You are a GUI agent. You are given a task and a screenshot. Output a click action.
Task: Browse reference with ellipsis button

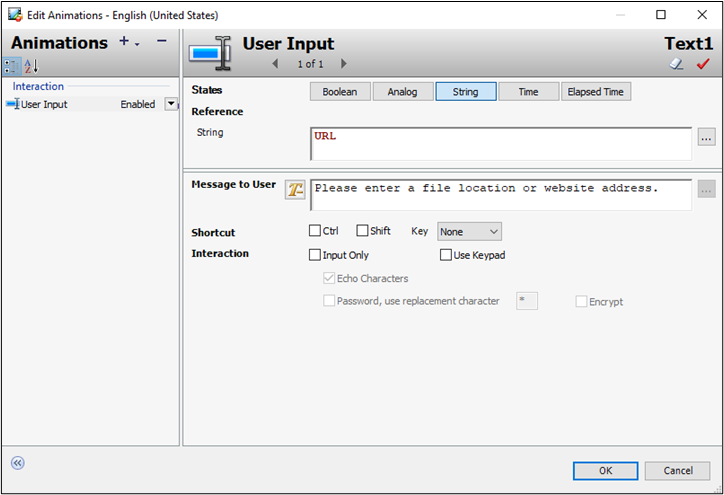pos(706,137)
